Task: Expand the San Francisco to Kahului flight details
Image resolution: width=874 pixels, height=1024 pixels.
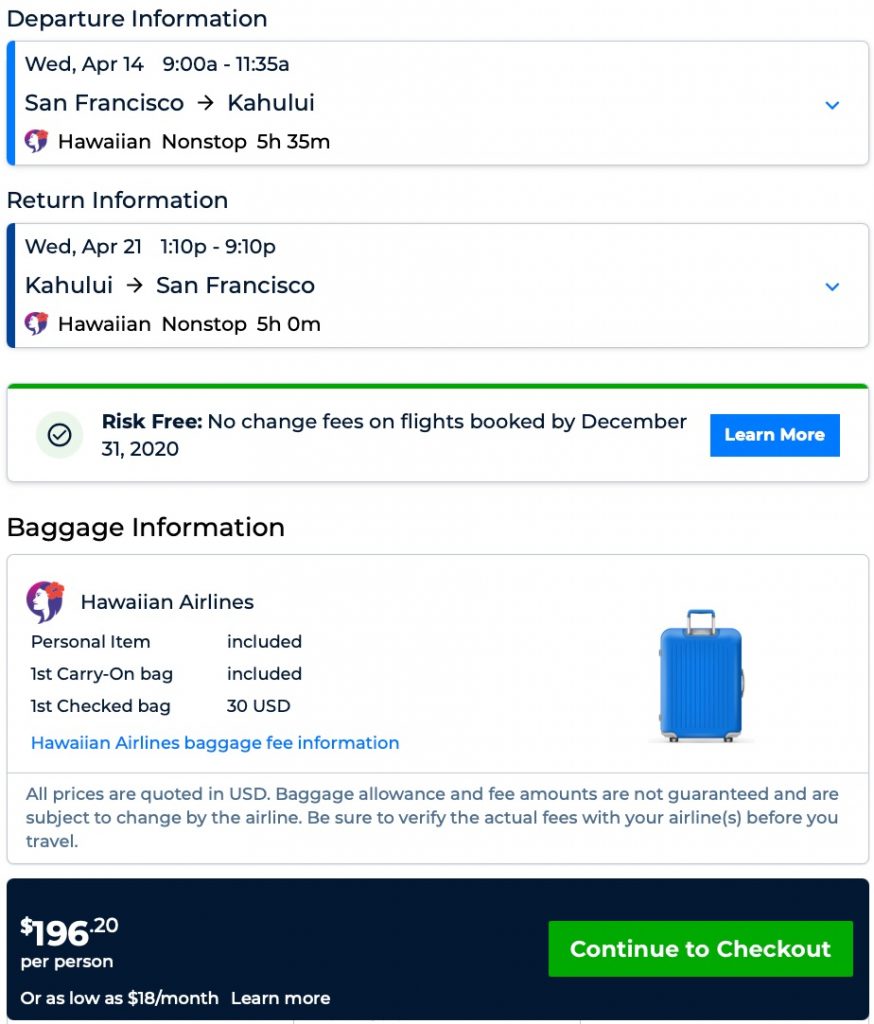Action: tap(832, 105)
